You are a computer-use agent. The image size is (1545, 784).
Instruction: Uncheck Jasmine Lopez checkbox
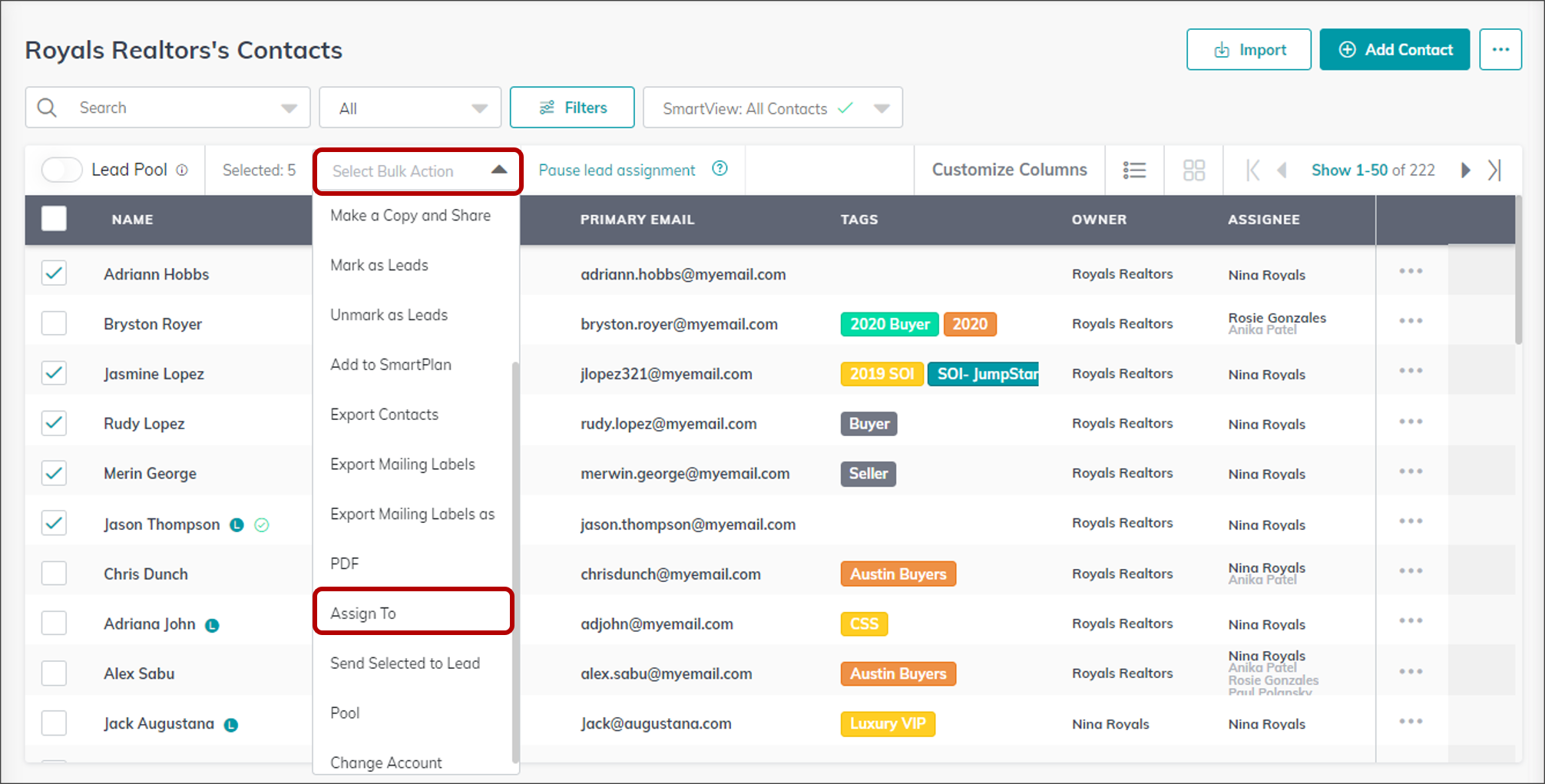coord(54,373)
